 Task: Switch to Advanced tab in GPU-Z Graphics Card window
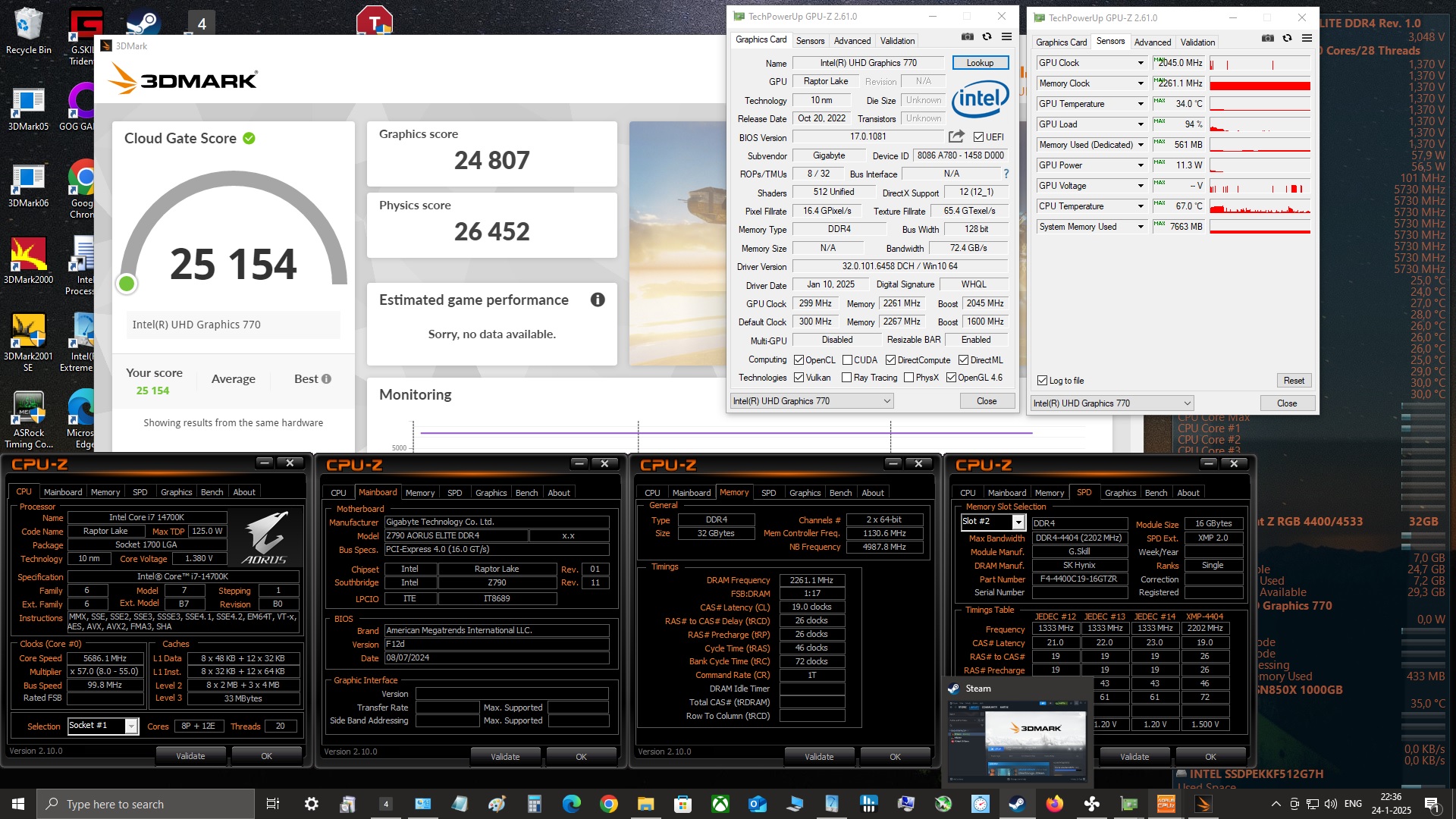coord(852,41)
